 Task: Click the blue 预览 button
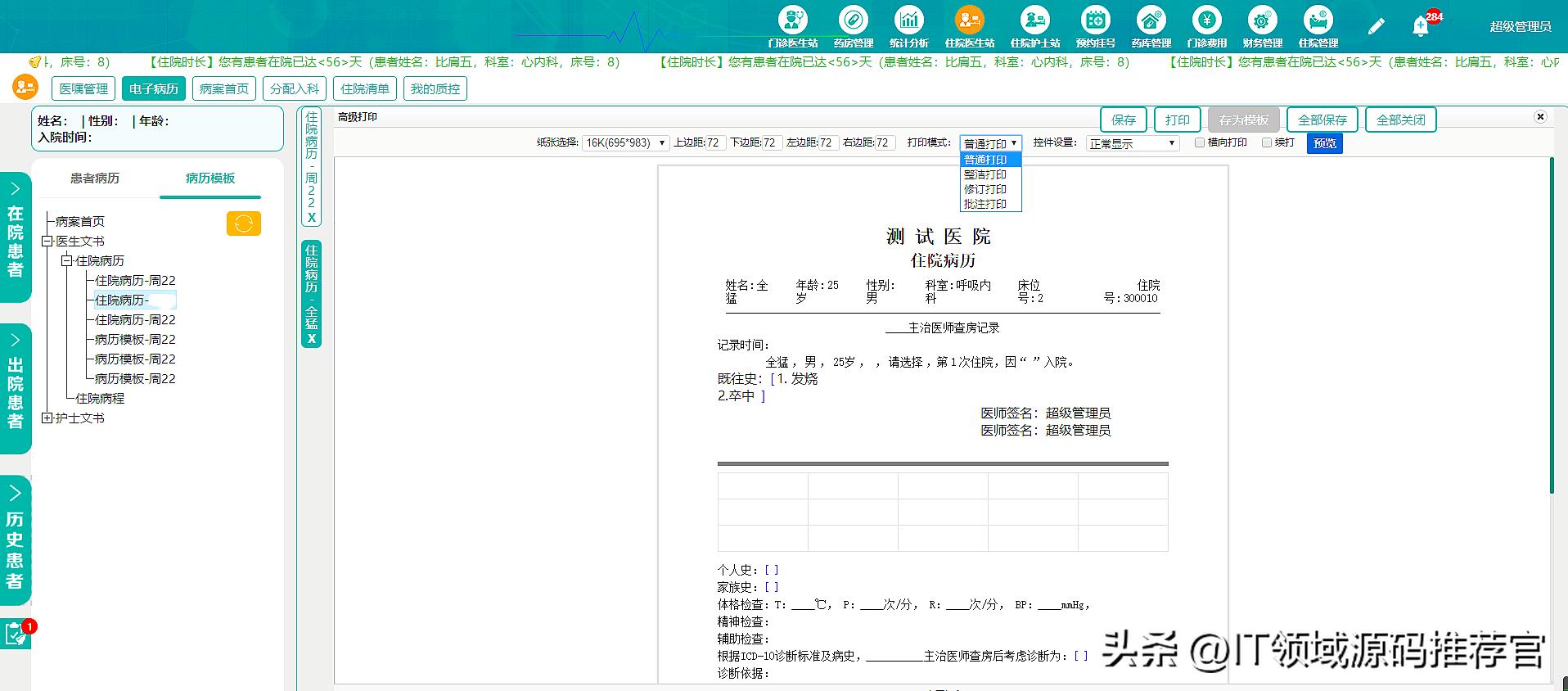(1324, 143)
